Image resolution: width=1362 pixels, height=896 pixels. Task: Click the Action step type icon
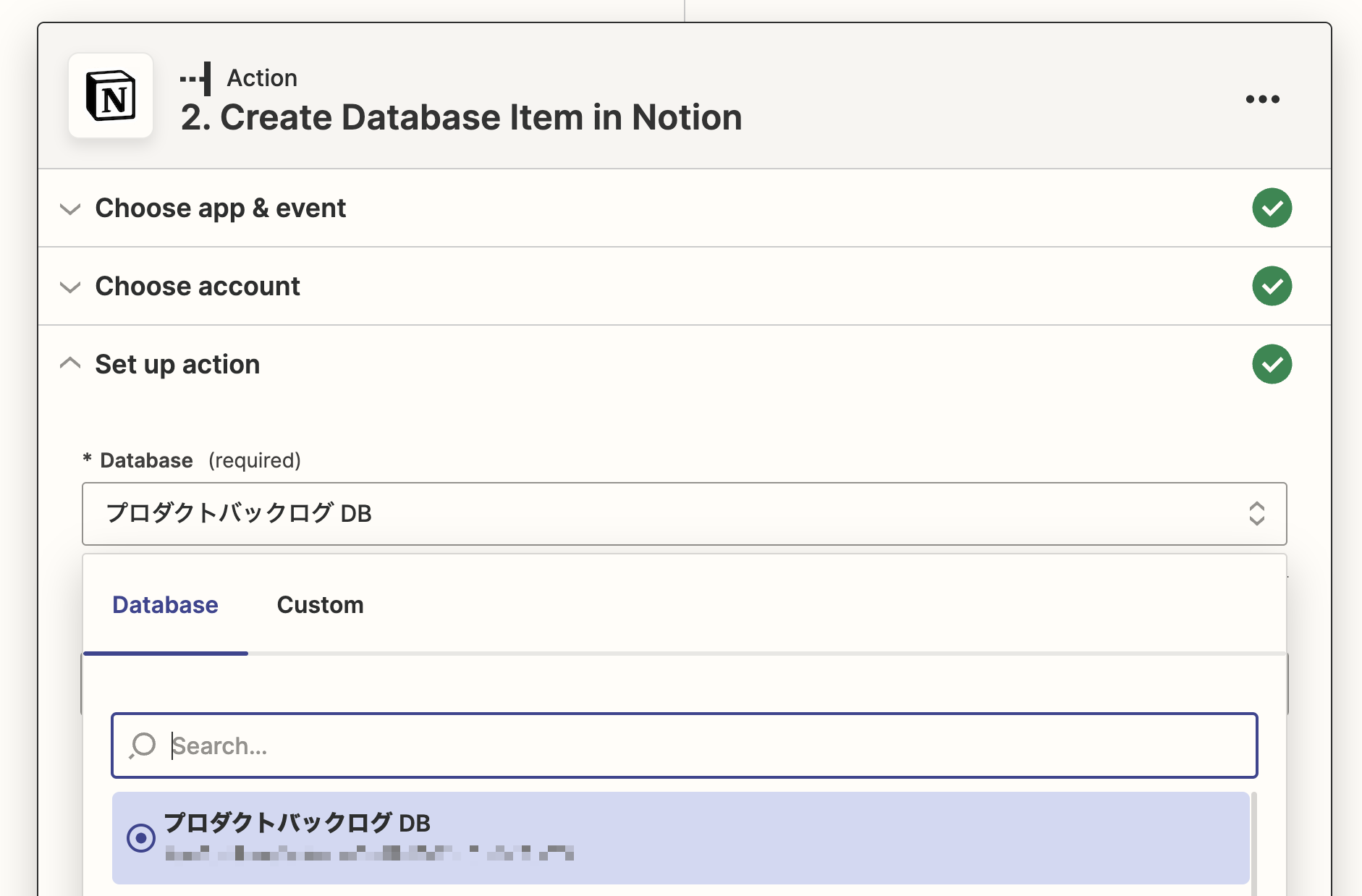pyautogui.click(x=196, y=78)
